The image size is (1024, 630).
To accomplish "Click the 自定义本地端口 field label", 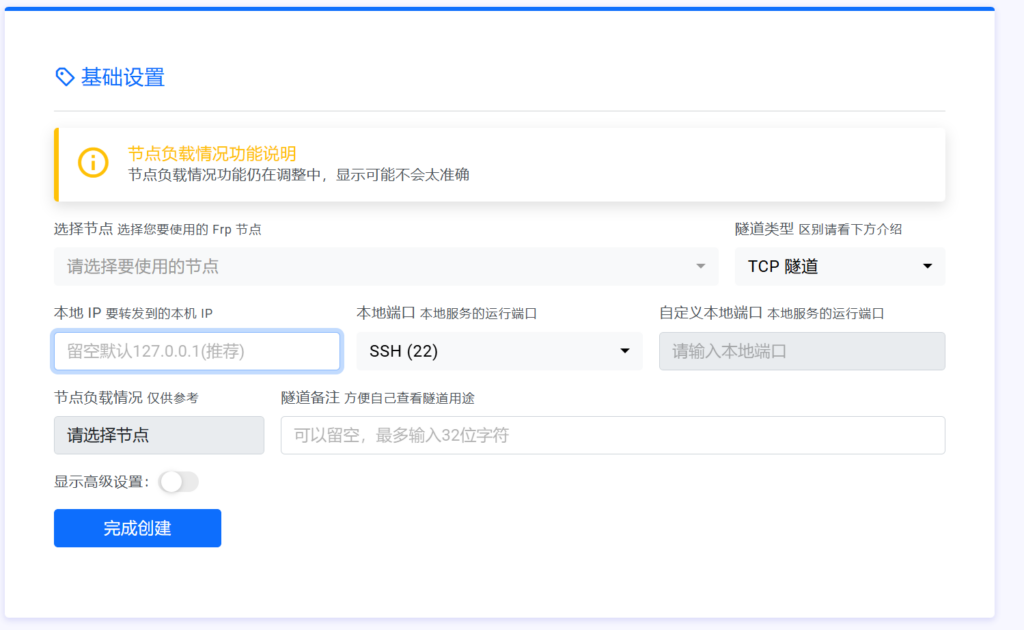I will click(x=710, y=313).
